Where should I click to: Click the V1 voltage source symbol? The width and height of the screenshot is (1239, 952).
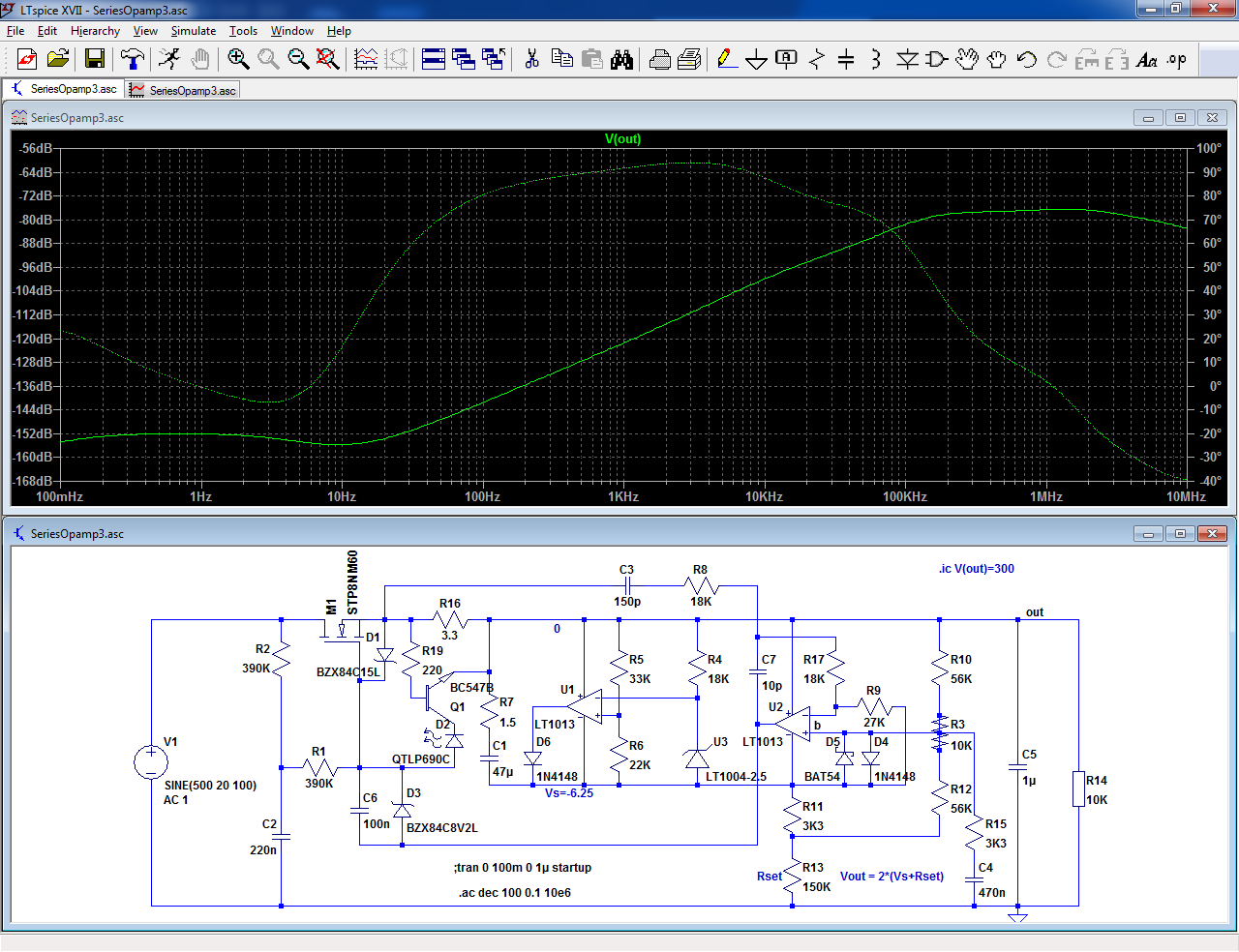pyautogui.click(x=151, y=762)
